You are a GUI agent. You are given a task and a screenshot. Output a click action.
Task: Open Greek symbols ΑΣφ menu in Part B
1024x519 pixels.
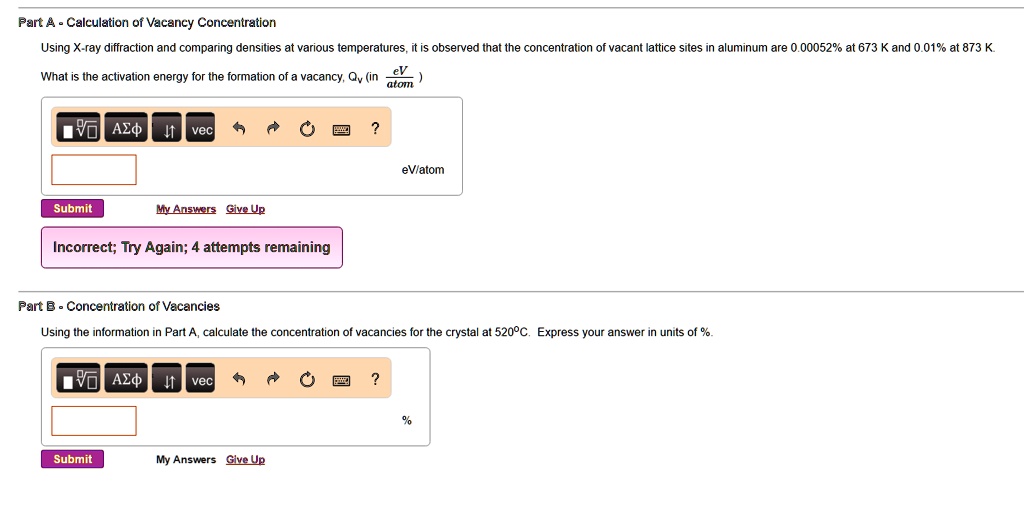pyautogui.click(x=126, y=379)
